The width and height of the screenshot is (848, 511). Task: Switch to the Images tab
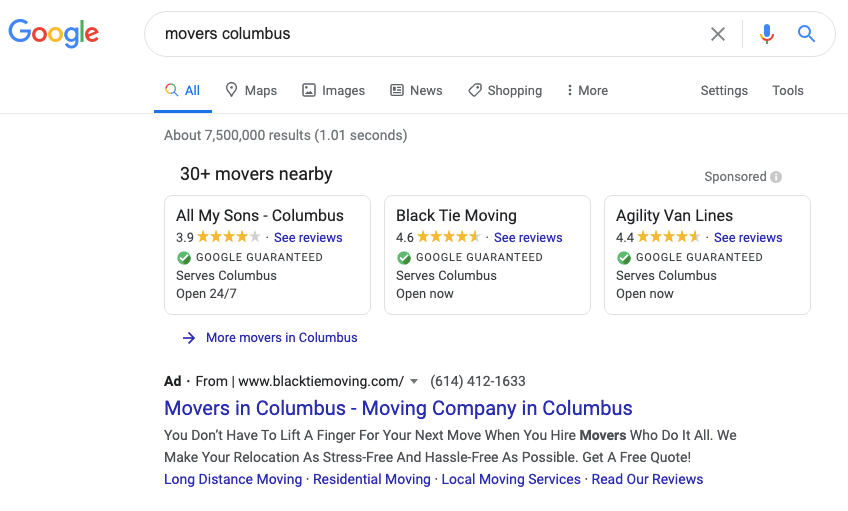click(333, 90)
